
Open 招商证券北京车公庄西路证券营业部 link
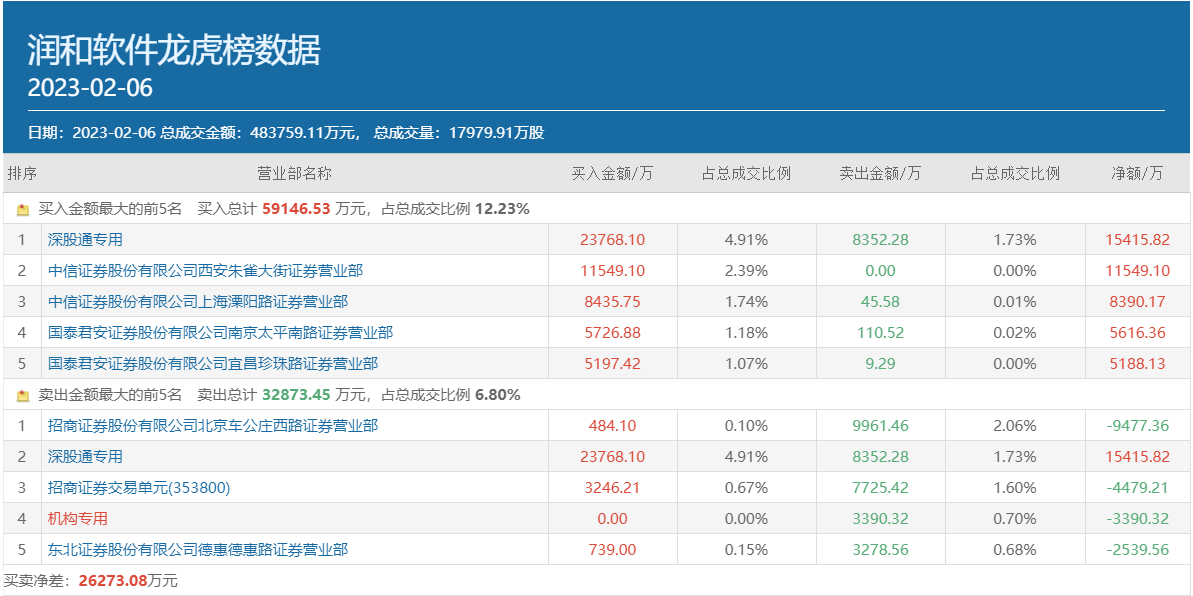point(213,426)
